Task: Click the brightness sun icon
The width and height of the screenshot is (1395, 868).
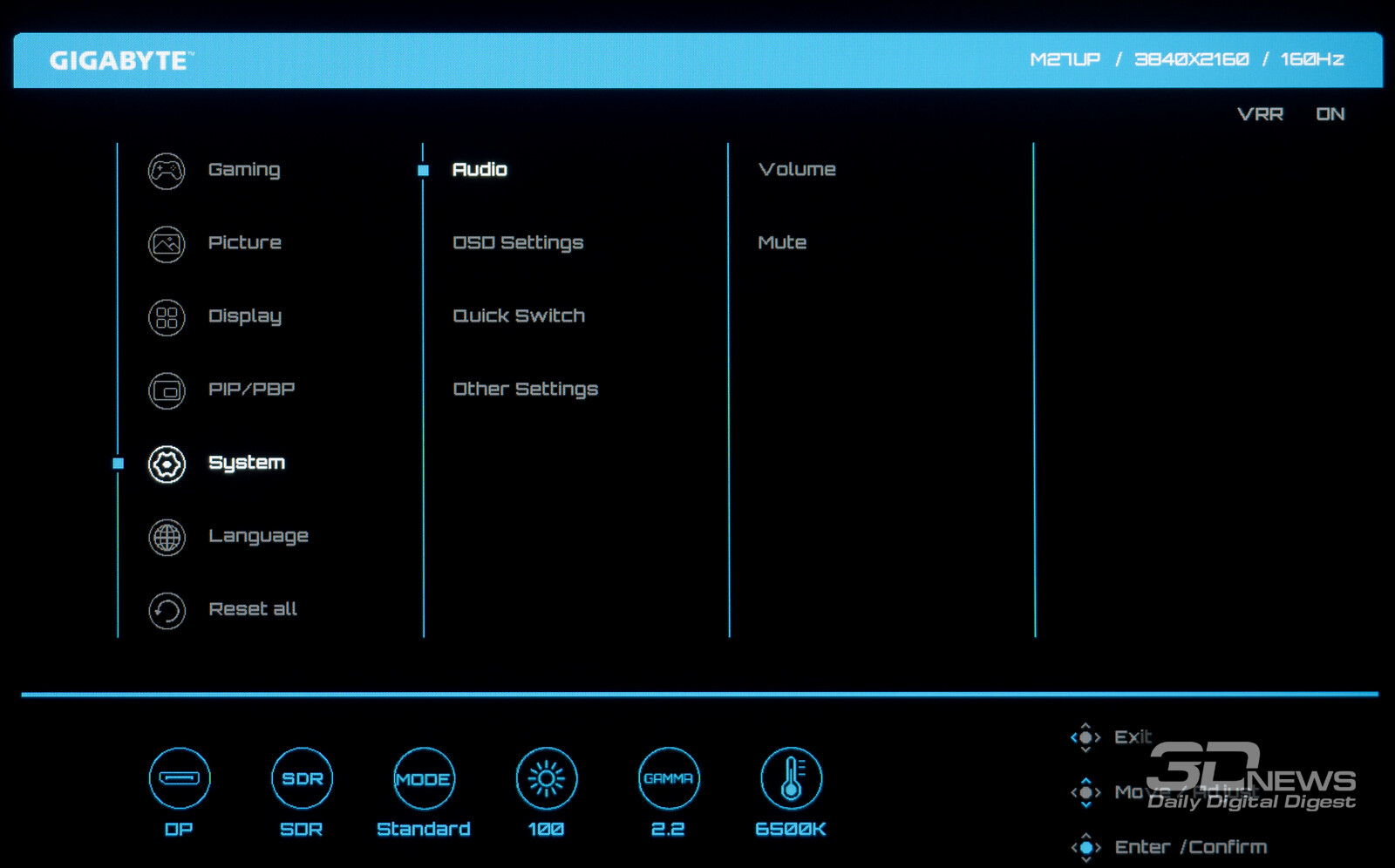Action: pyautogui.click(x=546, y=778)
